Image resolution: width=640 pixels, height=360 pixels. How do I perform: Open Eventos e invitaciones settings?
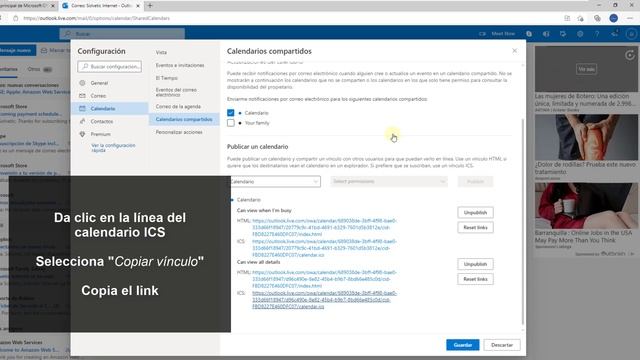[x=180, y=65]
